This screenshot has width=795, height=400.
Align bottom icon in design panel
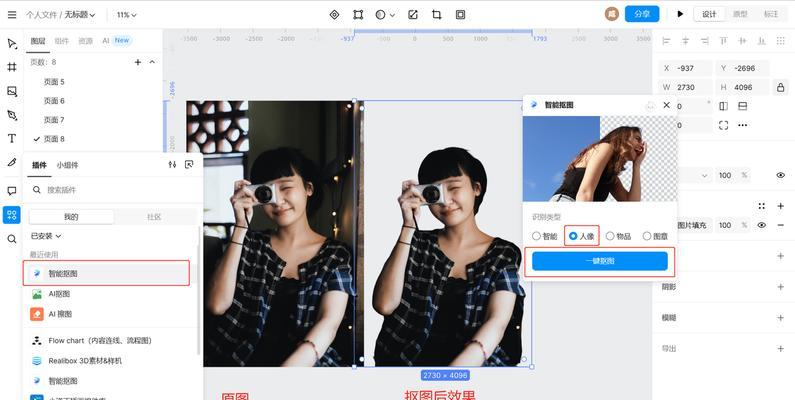coord(762,41)
